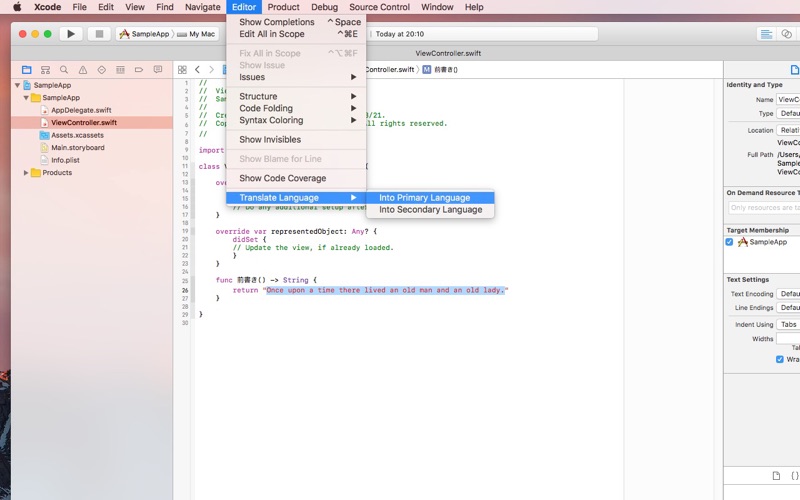Screen dimensions: 800x500
Task: Open the Product menu
Action: point(283,7)
